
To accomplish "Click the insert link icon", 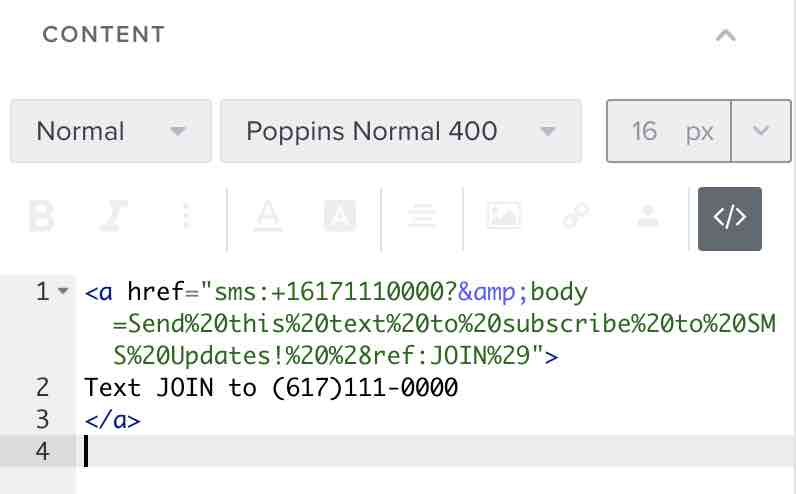I will point(576,216).
